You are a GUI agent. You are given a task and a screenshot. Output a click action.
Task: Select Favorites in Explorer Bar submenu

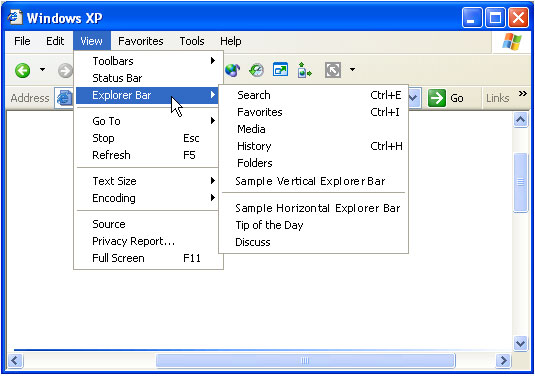point(313,112)
